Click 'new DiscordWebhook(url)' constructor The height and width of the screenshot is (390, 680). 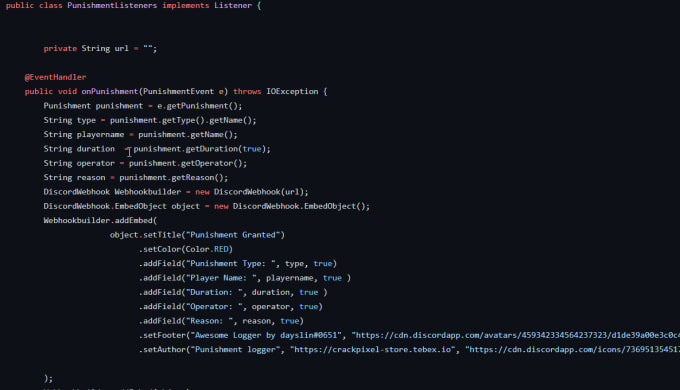coord(249,192)
